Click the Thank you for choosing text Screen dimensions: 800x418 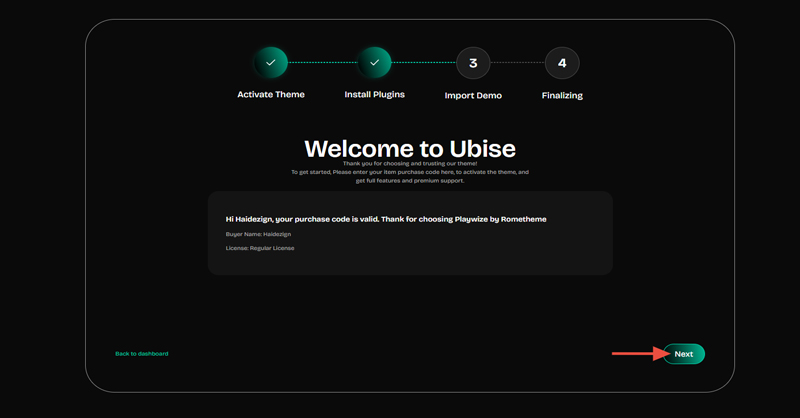point(410,163)
